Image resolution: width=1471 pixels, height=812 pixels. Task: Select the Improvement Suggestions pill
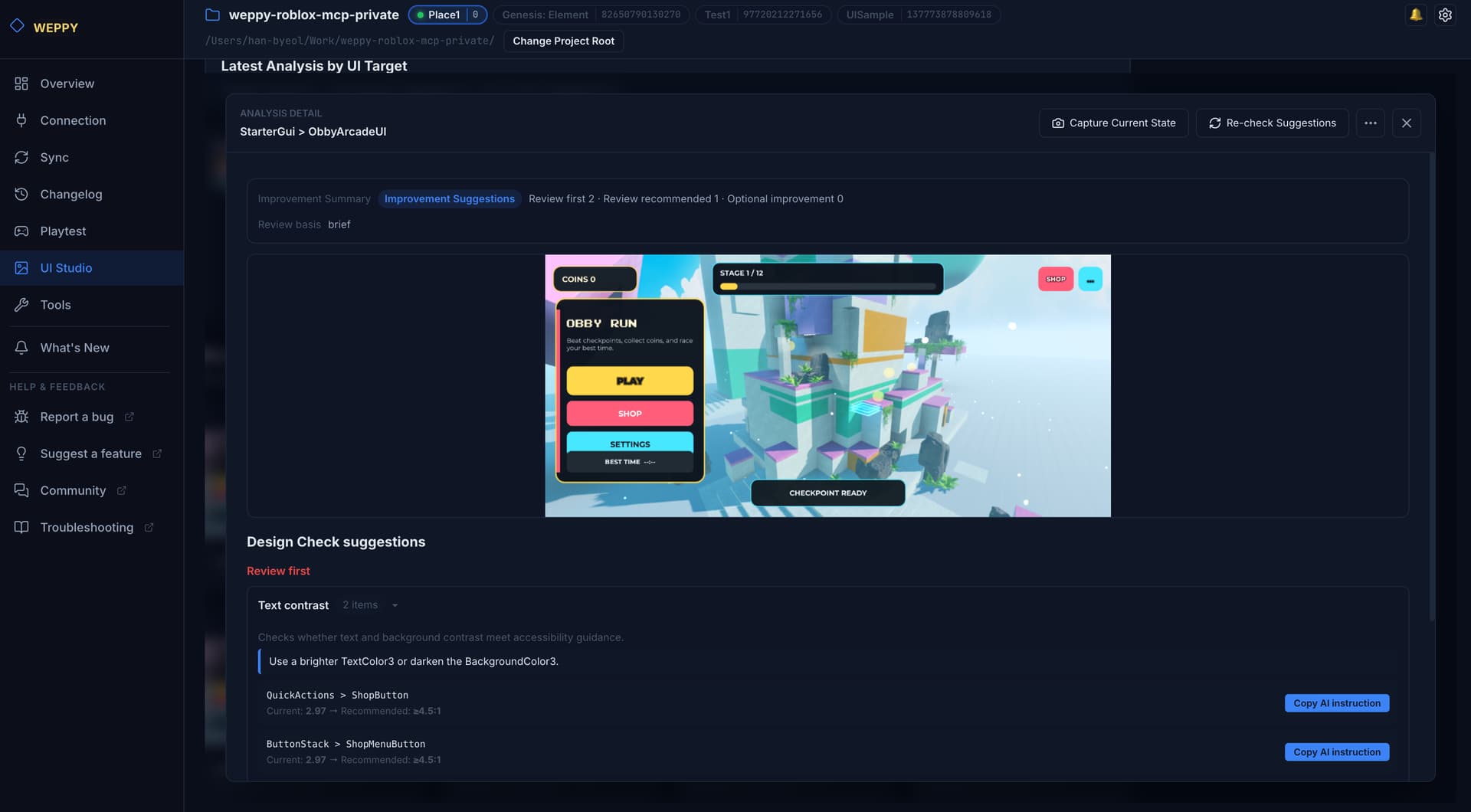[x=449, y=198]
